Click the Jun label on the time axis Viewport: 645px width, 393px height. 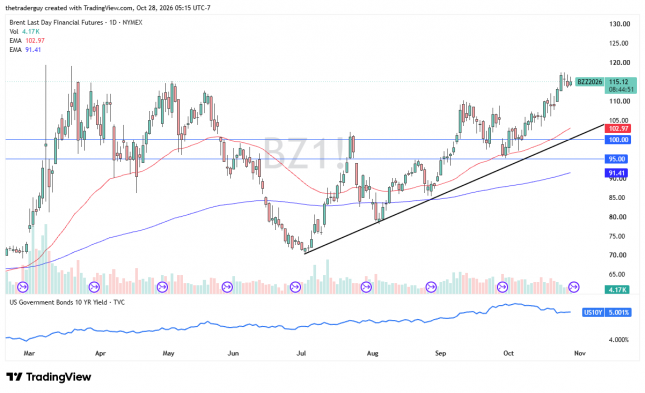pyautogui.click(x=233, y=353)
